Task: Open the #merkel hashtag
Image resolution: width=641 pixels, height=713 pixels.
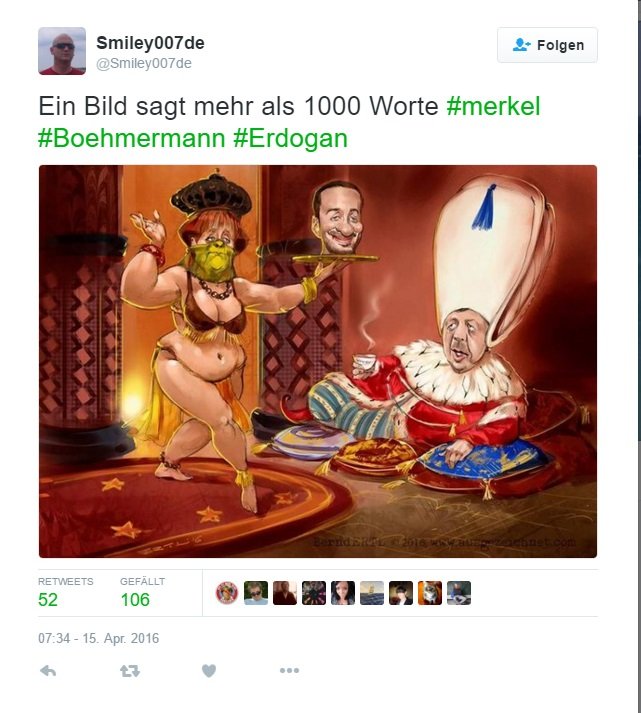Action: [x=493, y=106]
